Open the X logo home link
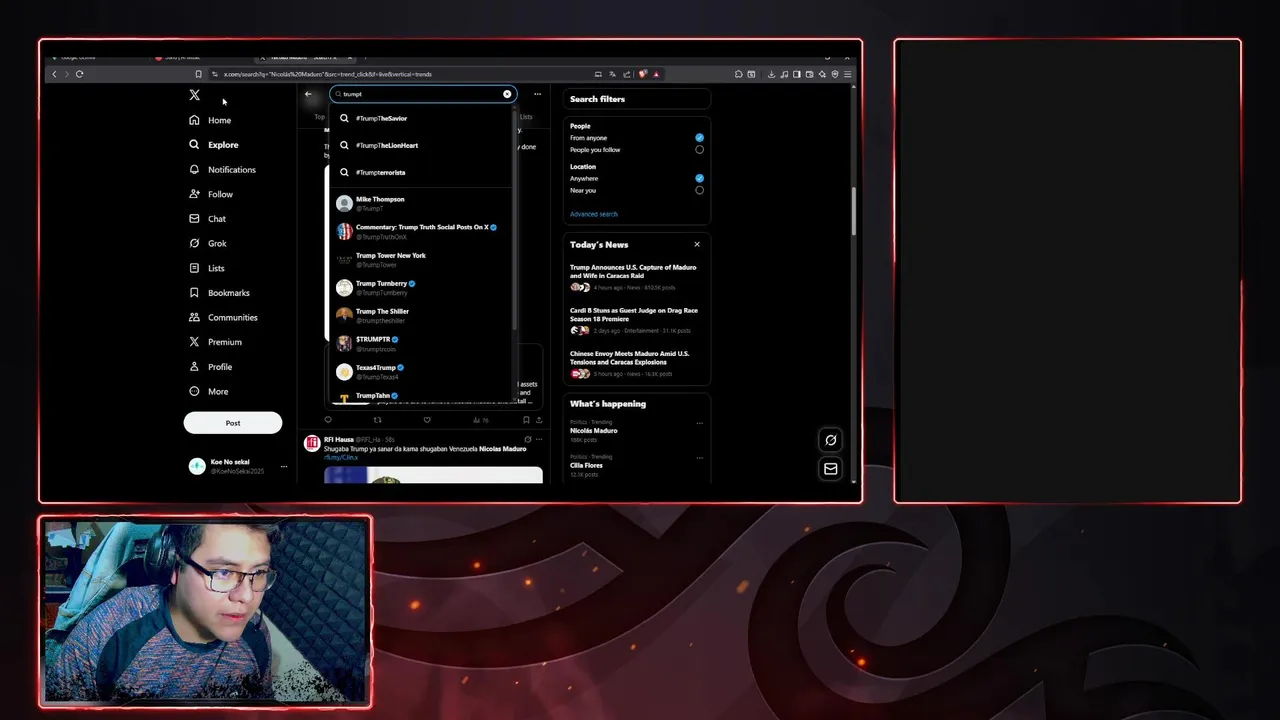The width and height of the screenshot is (1280, 720). (x=194, y=95)
